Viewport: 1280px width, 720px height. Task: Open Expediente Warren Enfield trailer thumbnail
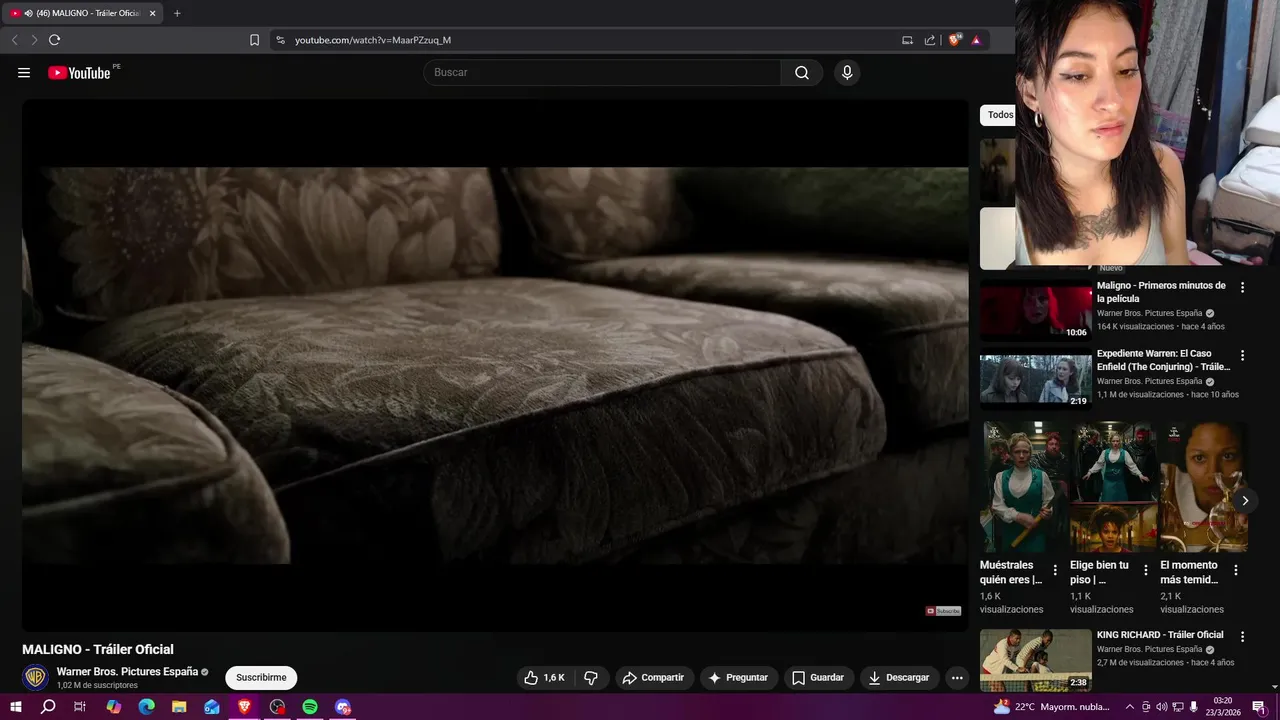click(1036, 377)
